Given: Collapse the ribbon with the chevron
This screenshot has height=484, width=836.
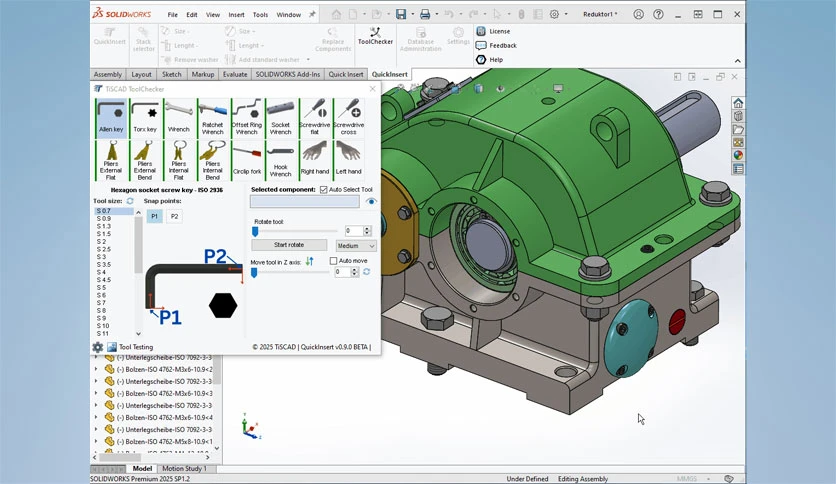Looking at the screenshot, I should coord(737,61).
